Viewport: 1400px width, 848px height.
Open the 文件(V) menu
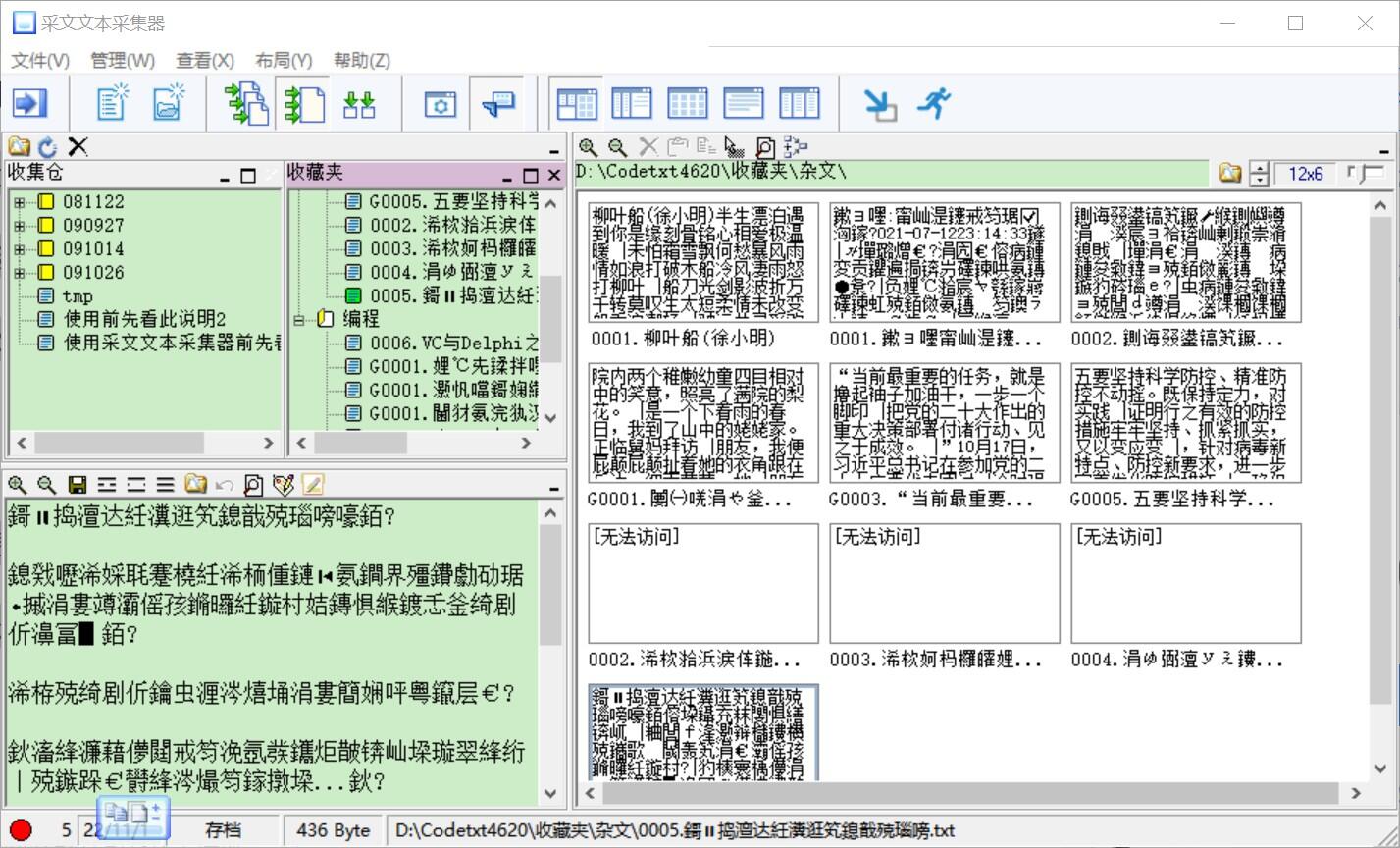[x=40, y=61]
